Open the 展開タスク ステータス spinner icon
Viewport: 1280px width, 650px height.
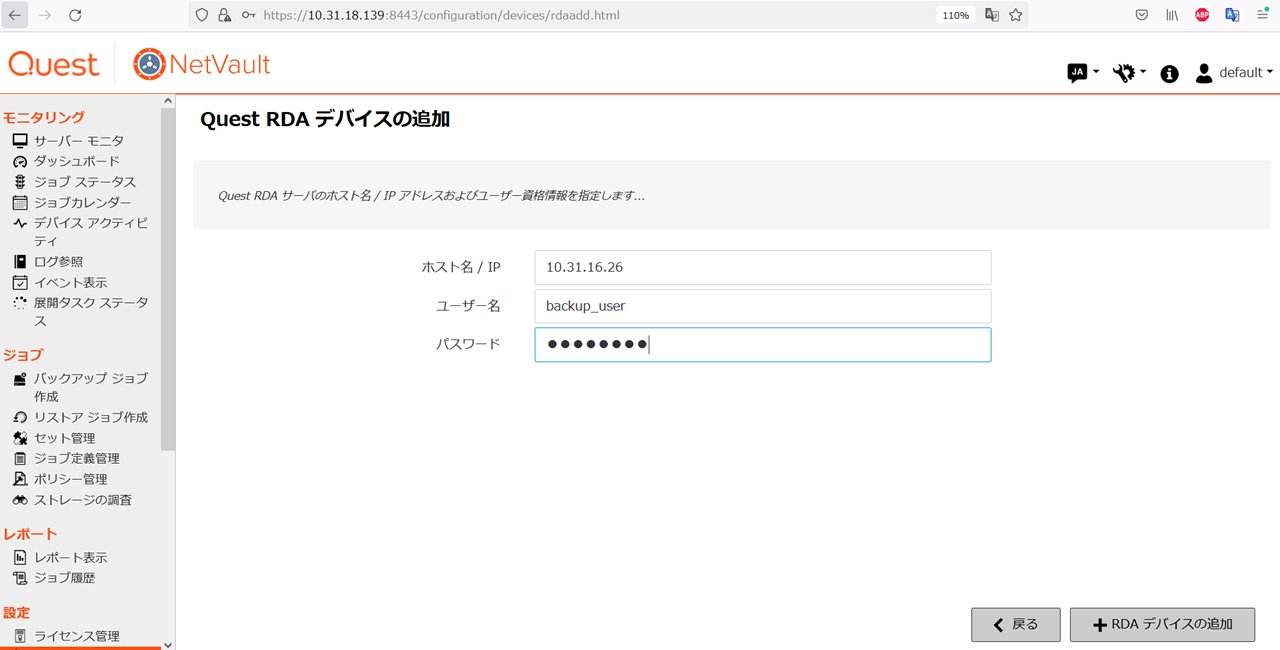pyautogui.click(x=20, y=303)
